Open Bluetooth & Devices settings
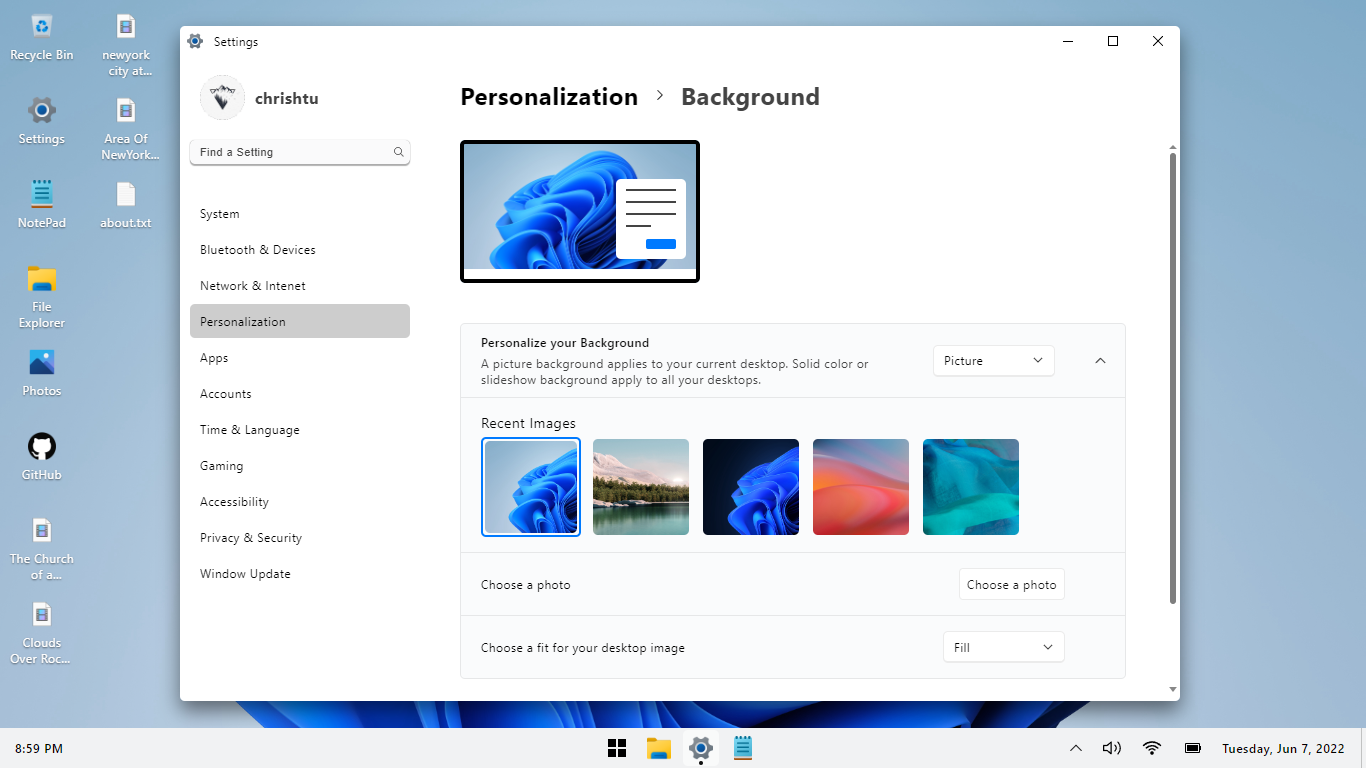Screen dimensions: 1366x768 258,250
